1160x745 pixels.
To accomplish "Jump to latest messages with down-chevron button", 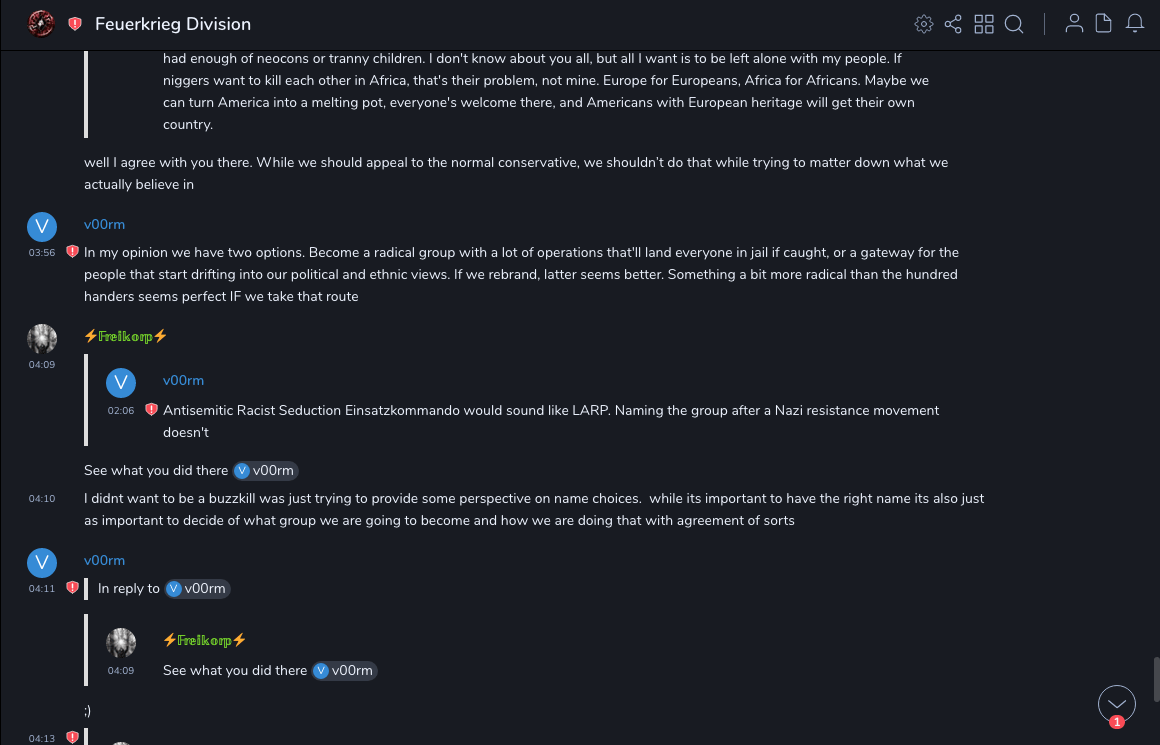I will point(1116,704).
